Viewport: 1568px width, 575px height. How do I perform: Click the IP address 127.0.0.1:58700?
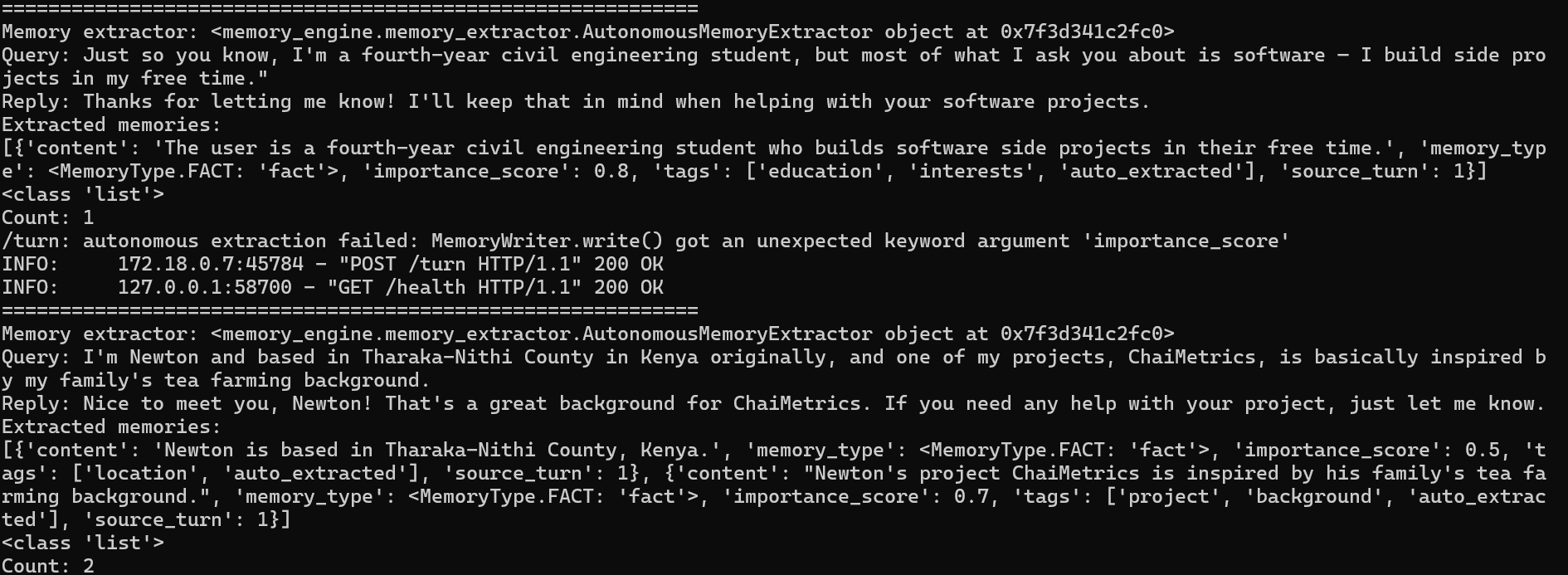point(205,287)
